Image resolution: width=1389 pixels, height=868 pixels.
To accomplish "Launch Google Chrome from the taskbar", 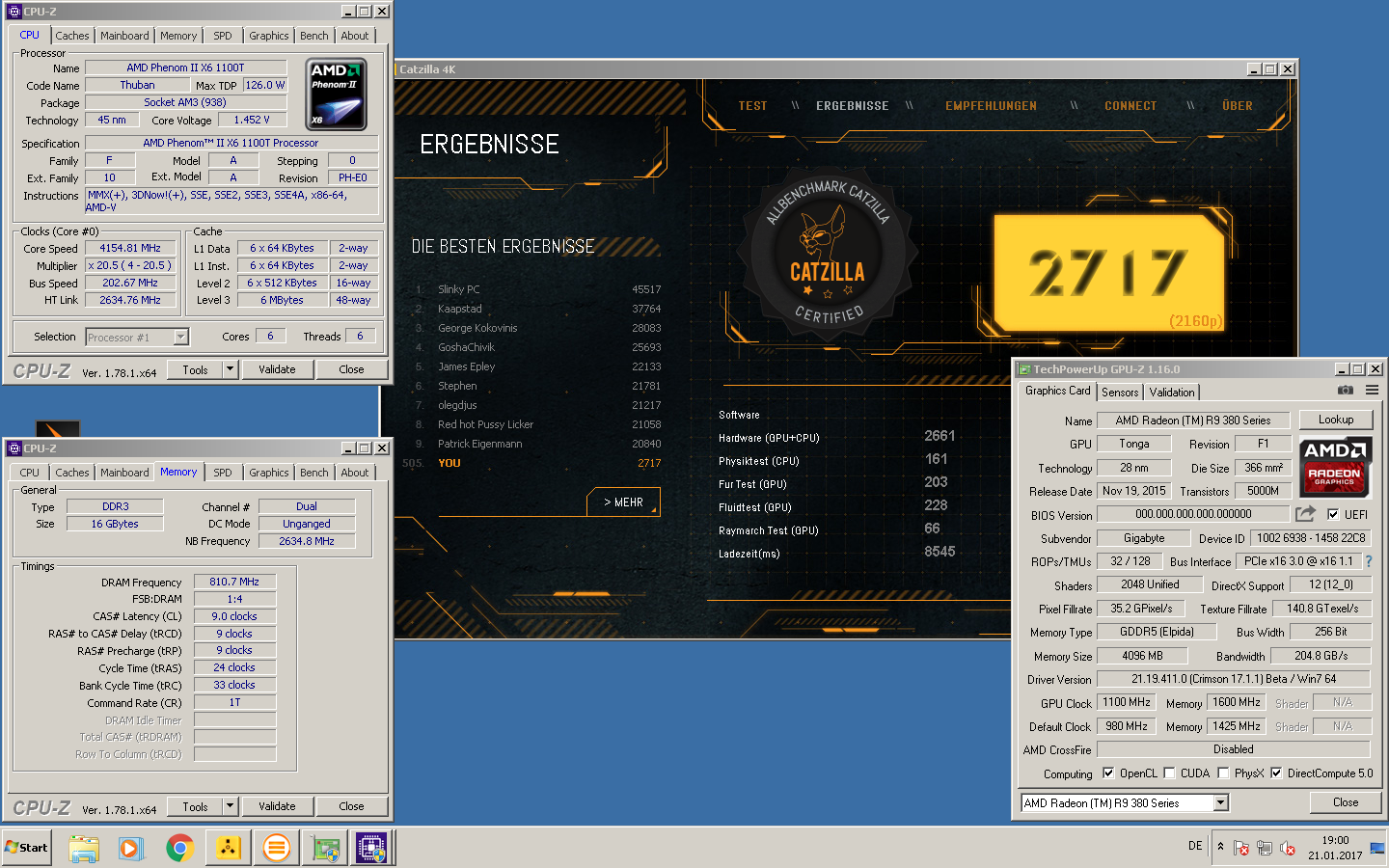I will [179, 849].
